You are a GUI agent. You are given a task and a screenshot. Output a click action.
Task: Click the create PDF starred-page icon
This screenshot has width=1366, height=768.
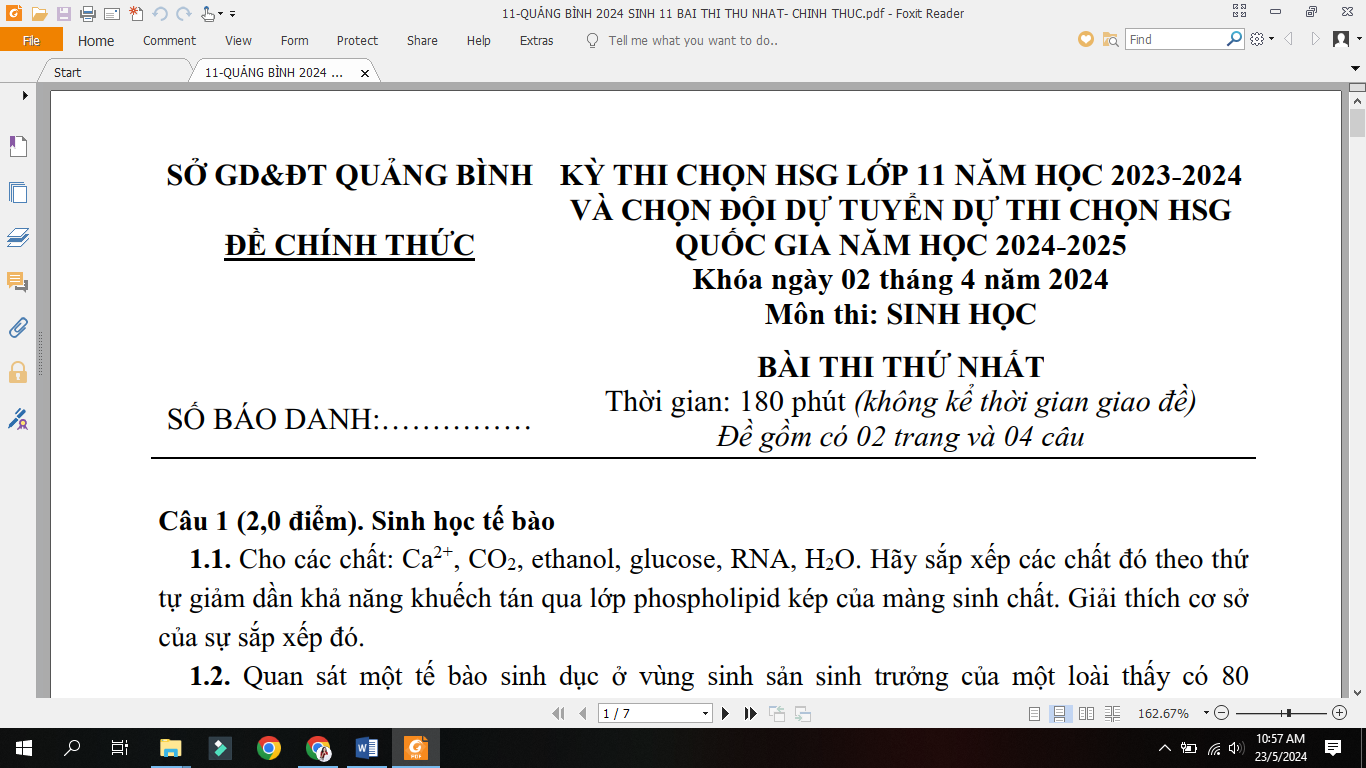135,14
